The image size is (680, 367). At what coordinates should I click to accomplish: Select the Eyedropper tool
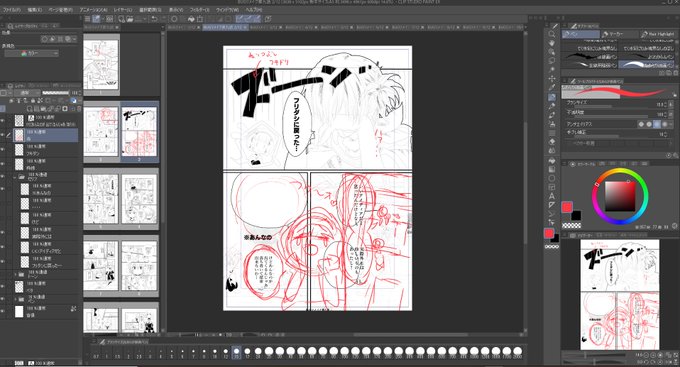[552, 88]
